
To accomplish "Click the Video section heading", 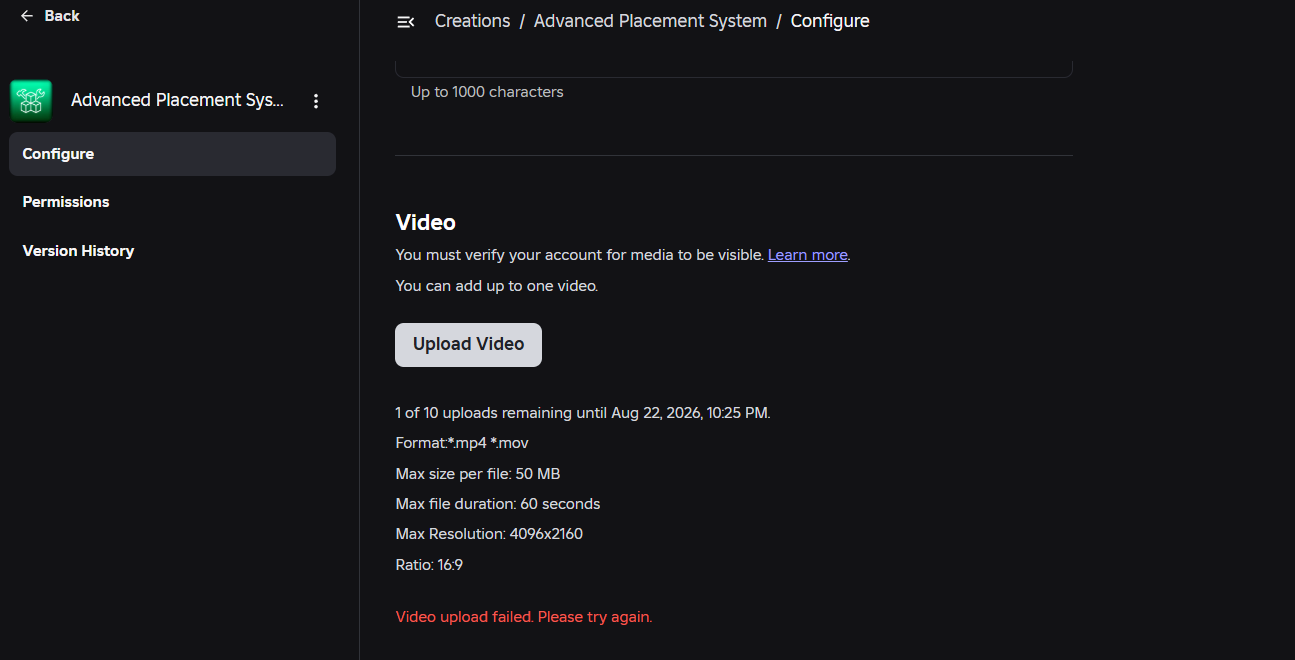I will pyautogui.click(x=426, y=222).
